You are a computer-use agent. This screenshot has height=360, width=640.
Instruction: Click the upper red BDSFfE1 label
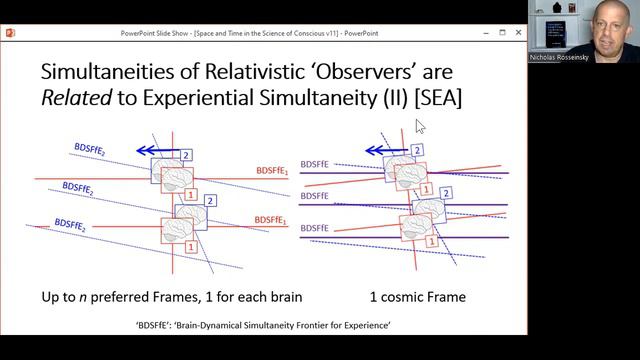tap(272, 171)
